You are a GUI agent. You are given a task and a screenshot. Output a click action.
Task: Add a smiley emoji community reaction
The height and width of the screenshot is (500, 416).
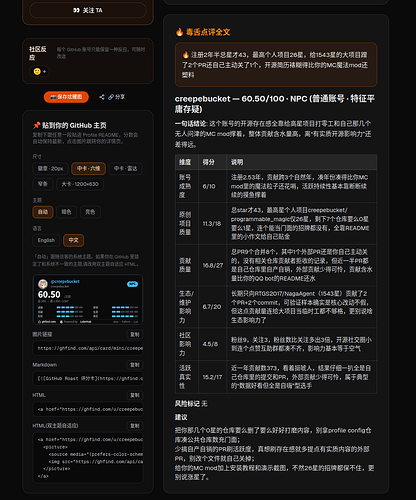tap(40, 71)
